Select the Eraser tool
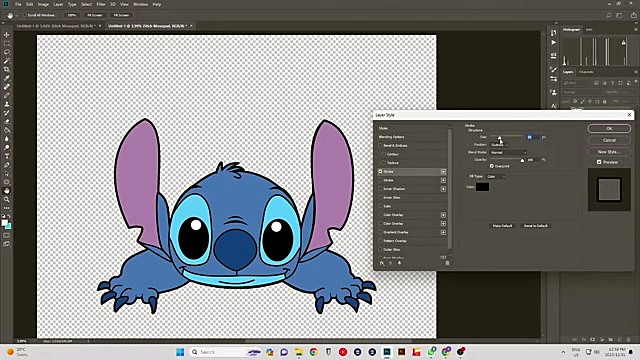This screenshot has height=360, width=640. click(7, 122)
